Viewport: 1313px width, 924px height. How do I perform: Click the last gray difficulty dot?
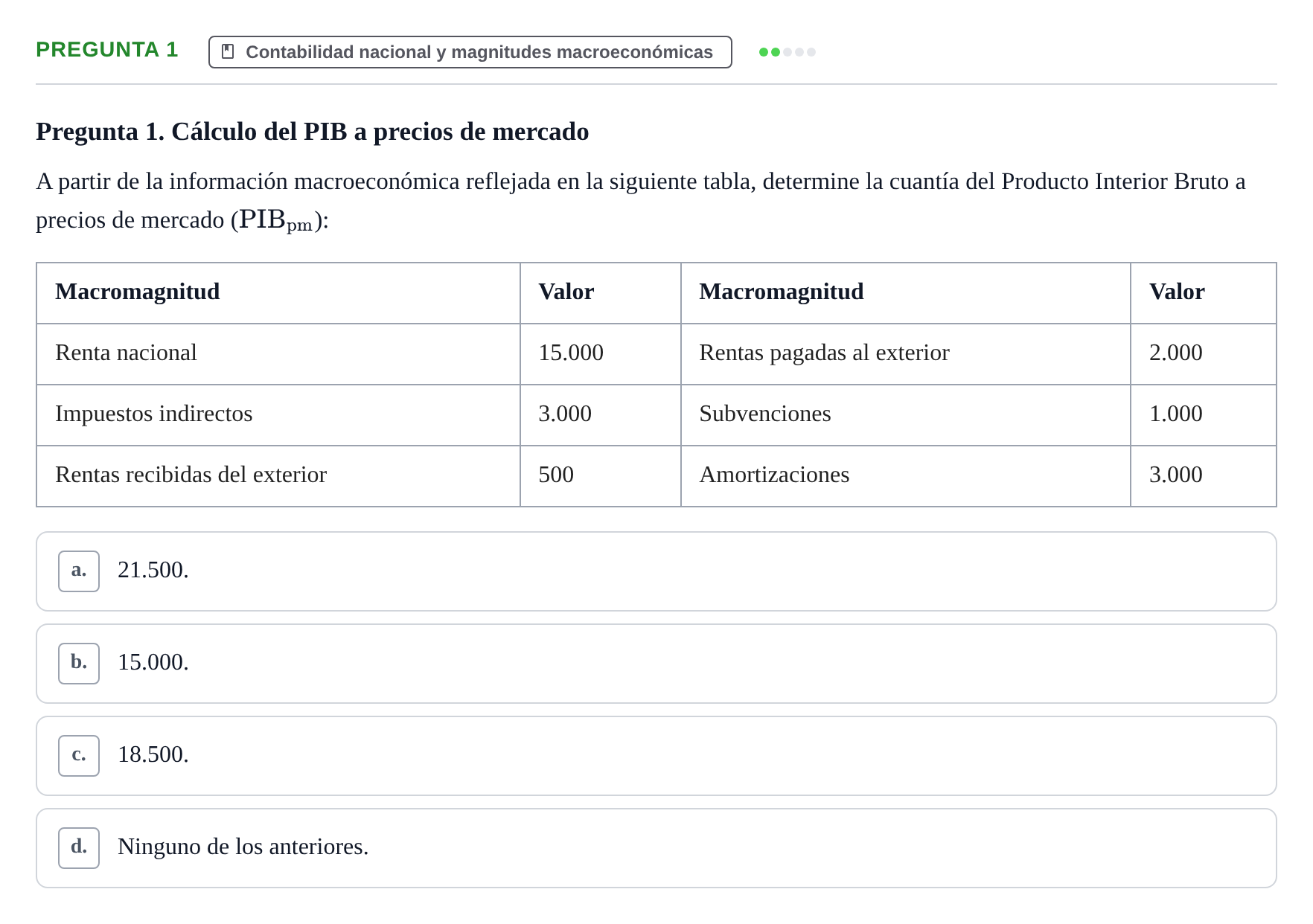click(x=811, y=52)
